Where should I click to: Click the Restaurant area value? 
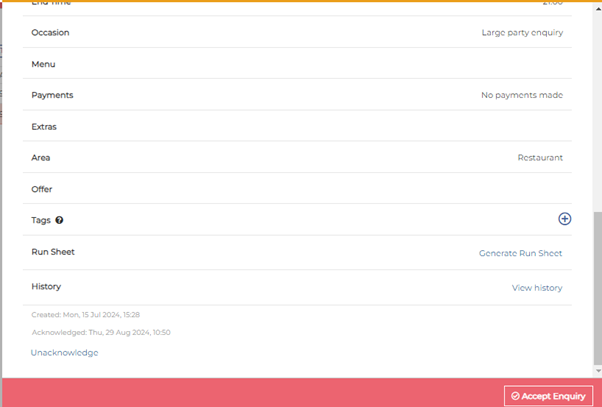[x=540, y=157]
